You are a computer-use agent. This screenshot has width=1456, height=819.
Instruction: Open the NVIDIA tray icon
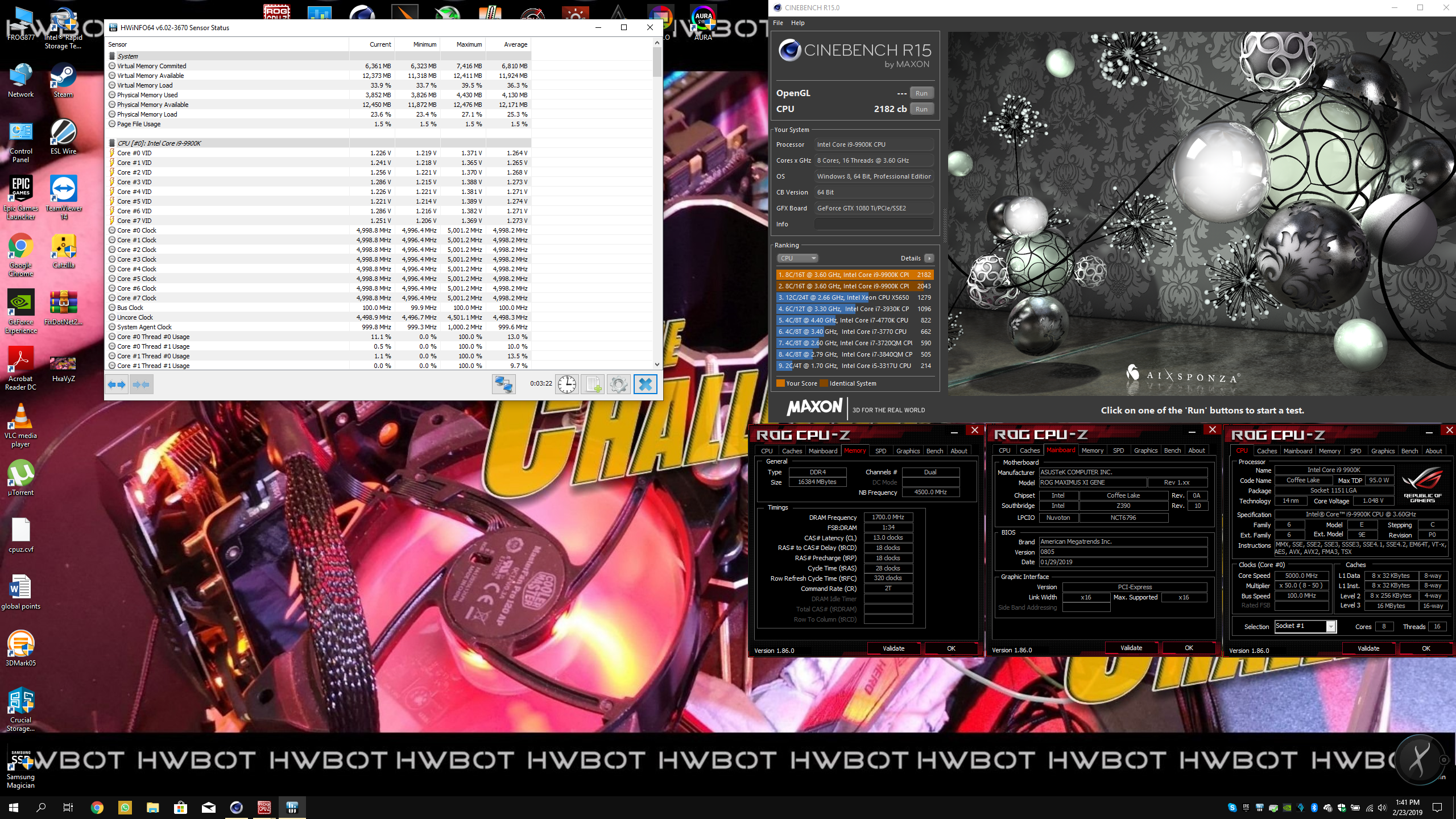(1287, 808)
